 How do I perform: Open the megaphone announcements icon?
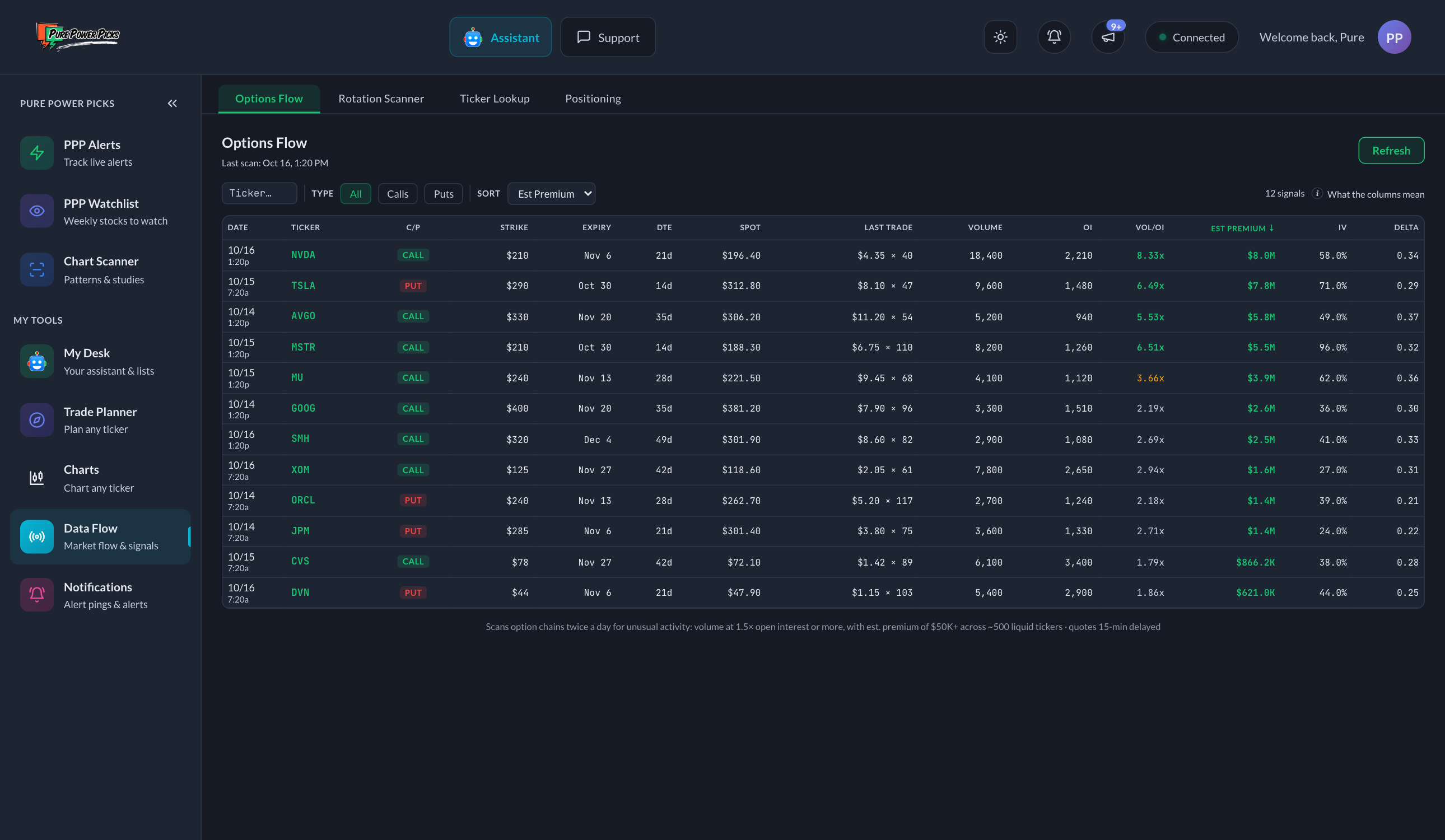point(1108,38)
